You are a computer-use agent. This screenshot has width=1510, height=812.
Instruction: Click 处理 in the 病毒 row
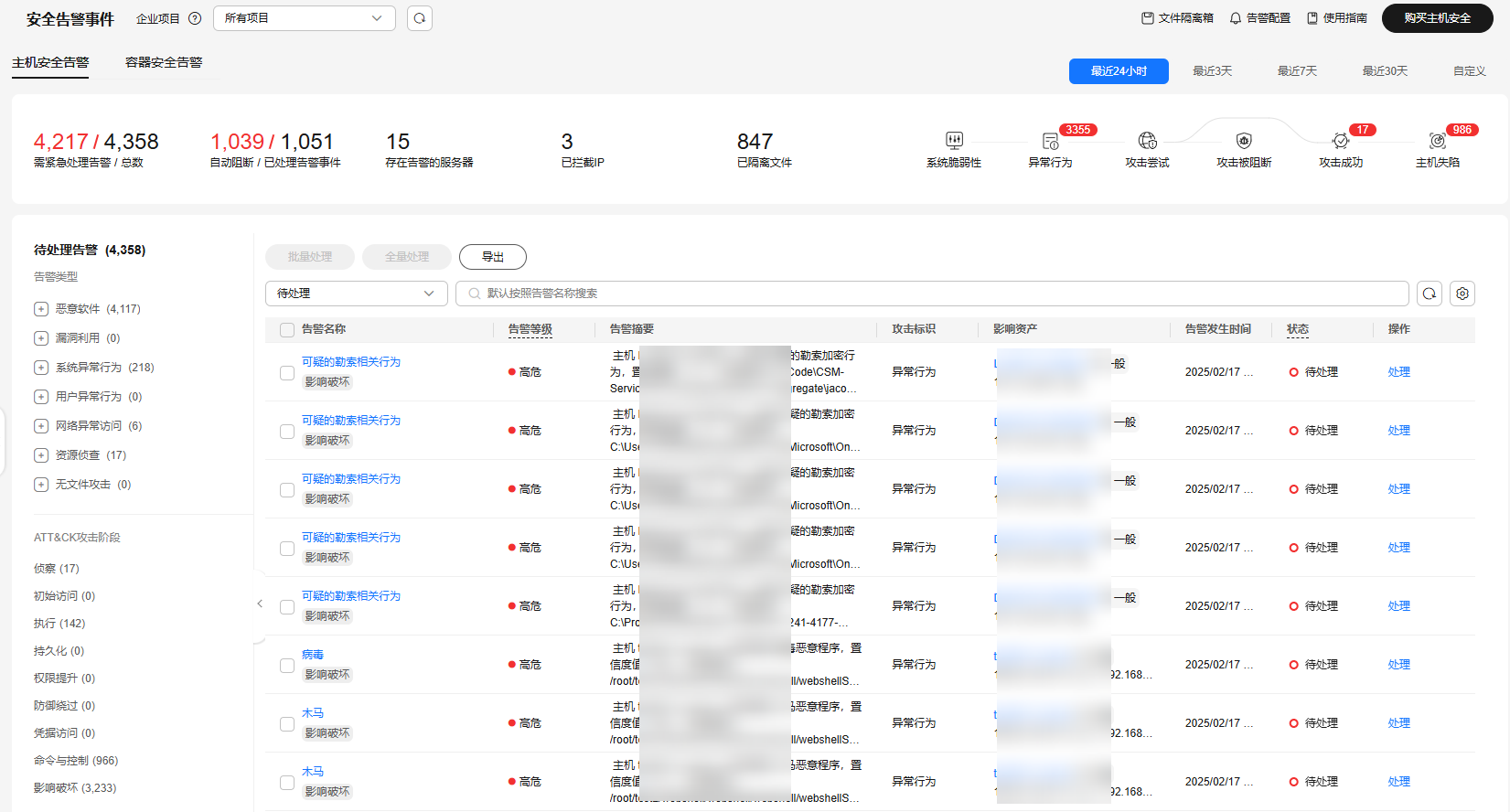tap(1398, 665)
